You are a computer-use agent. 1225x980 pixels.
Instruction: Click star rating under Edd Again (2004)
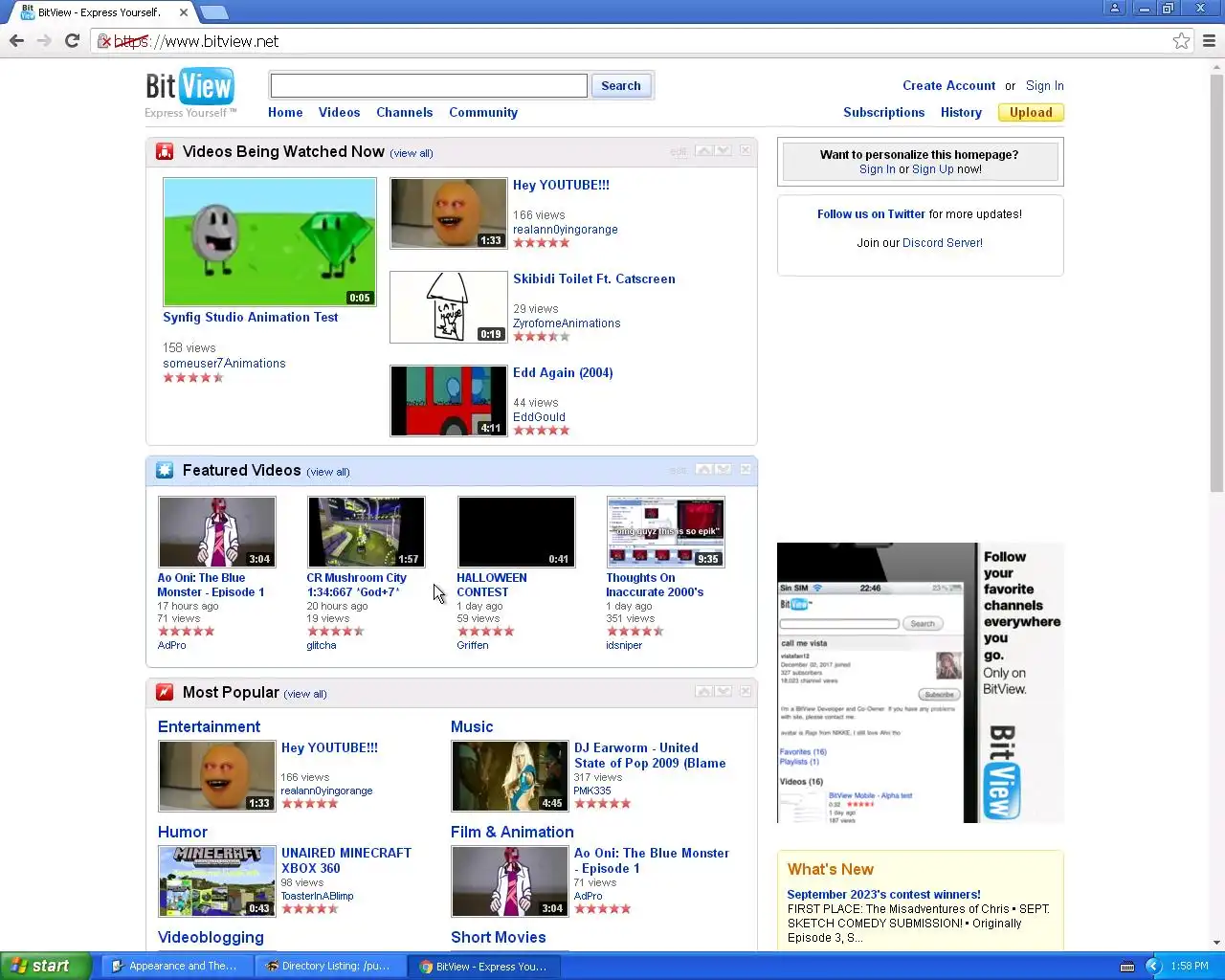pyautogui.click(x=541, y=431)
